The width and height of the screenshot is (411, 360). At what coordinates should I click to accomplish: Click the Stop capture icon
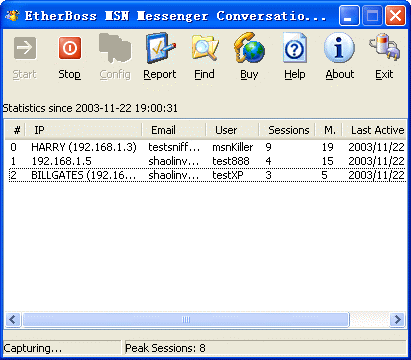pyautogui.click(x=70, y=48)
